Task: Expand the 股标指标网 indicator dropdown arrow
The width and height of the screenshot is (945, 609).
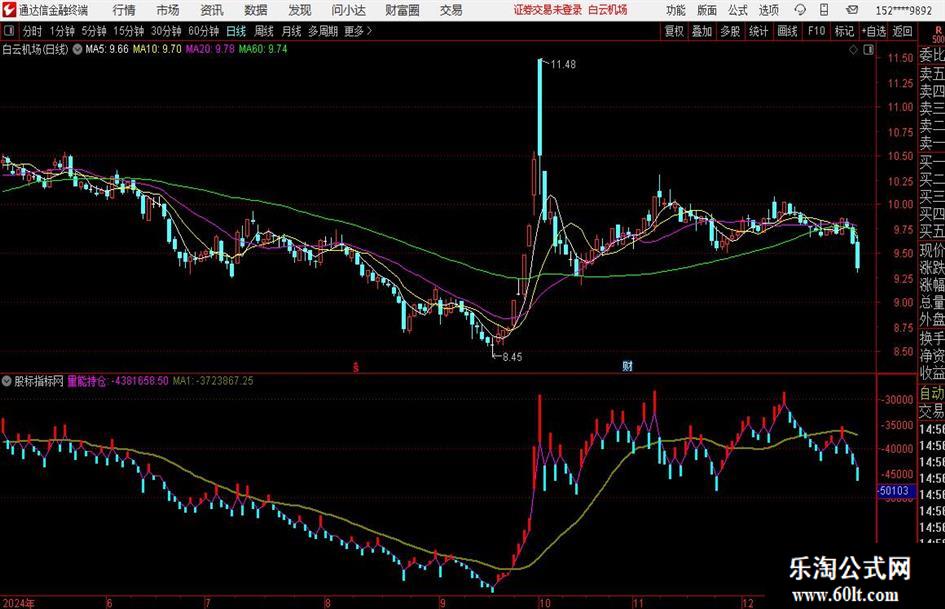Action: (7, 381)
